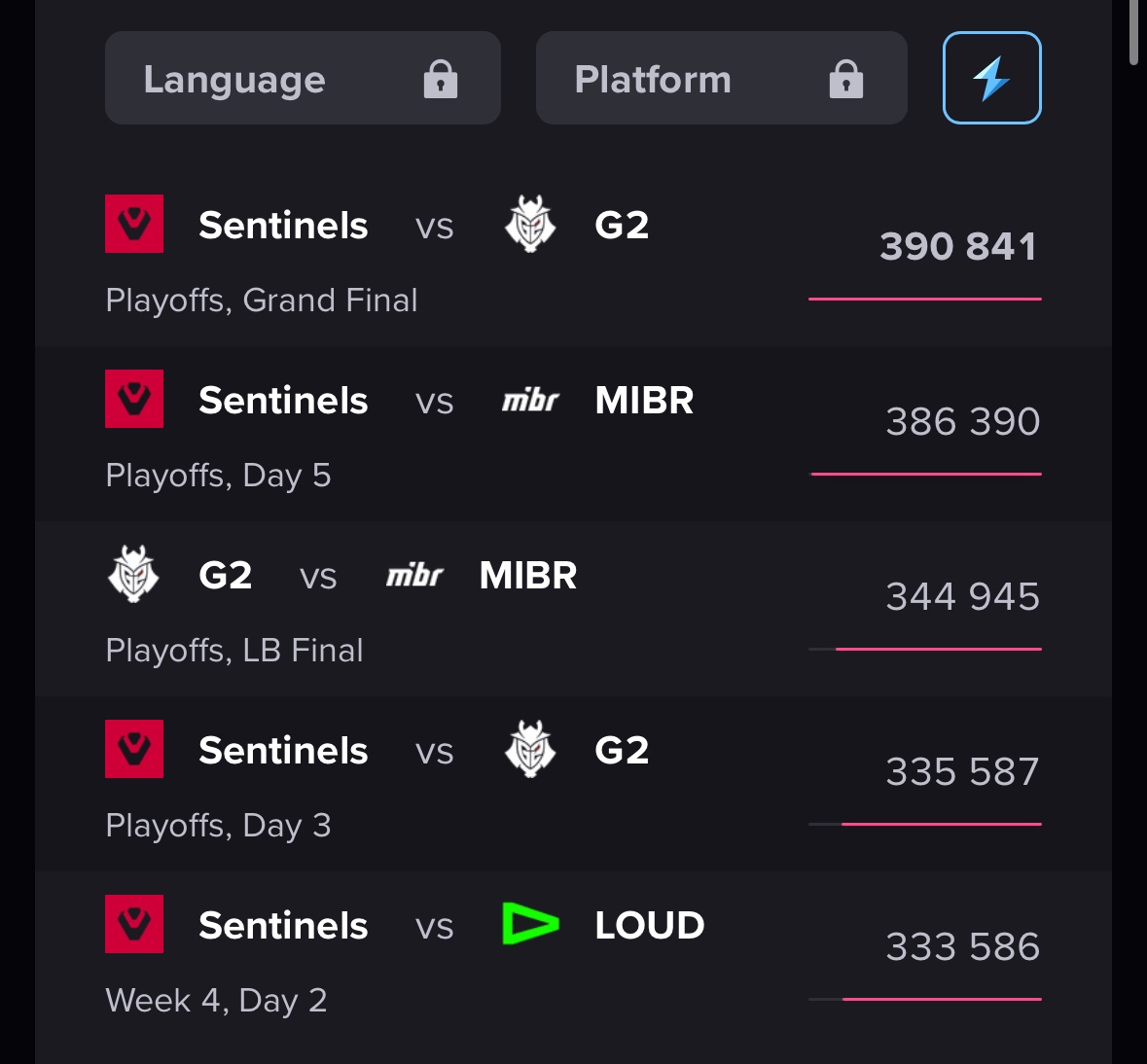The image size is (1147, 1064).
Task: Click the viewership bar under 344 945
Action: click(x=938, y=649)
